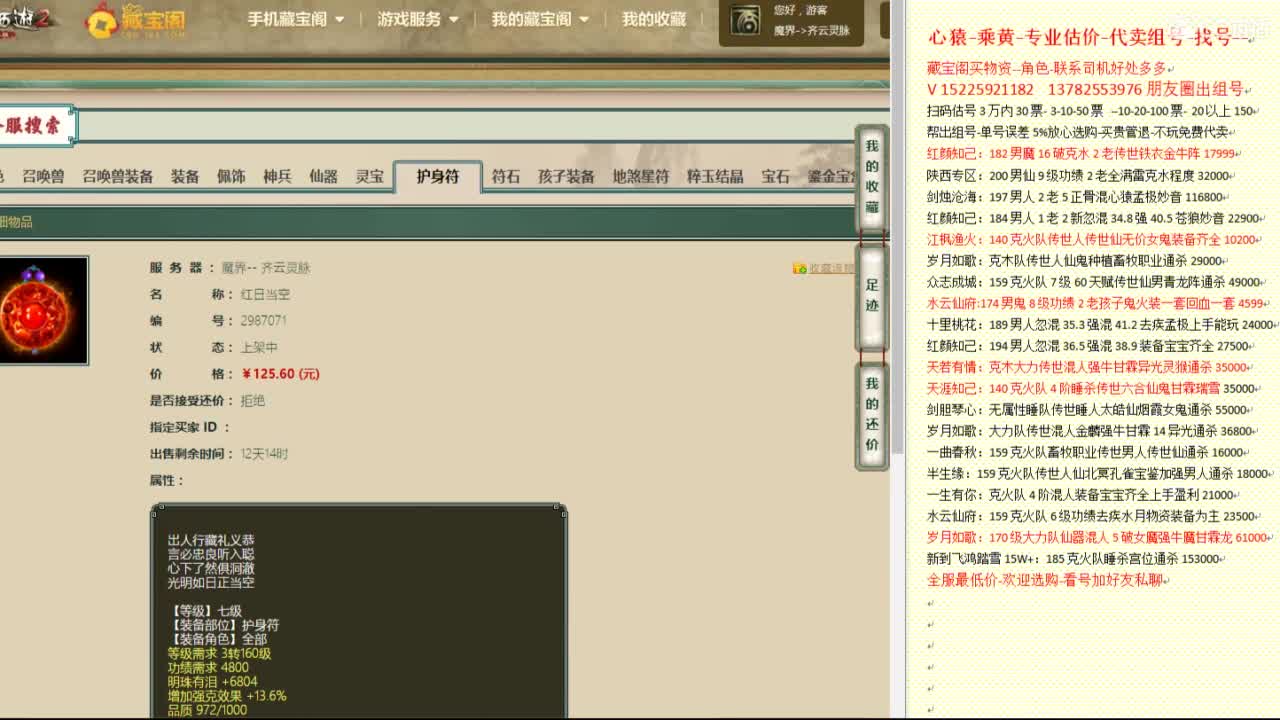
Task: Click the 新到飞鸿踏雪 15W+ listing line
Action: tap(1073, 559)
